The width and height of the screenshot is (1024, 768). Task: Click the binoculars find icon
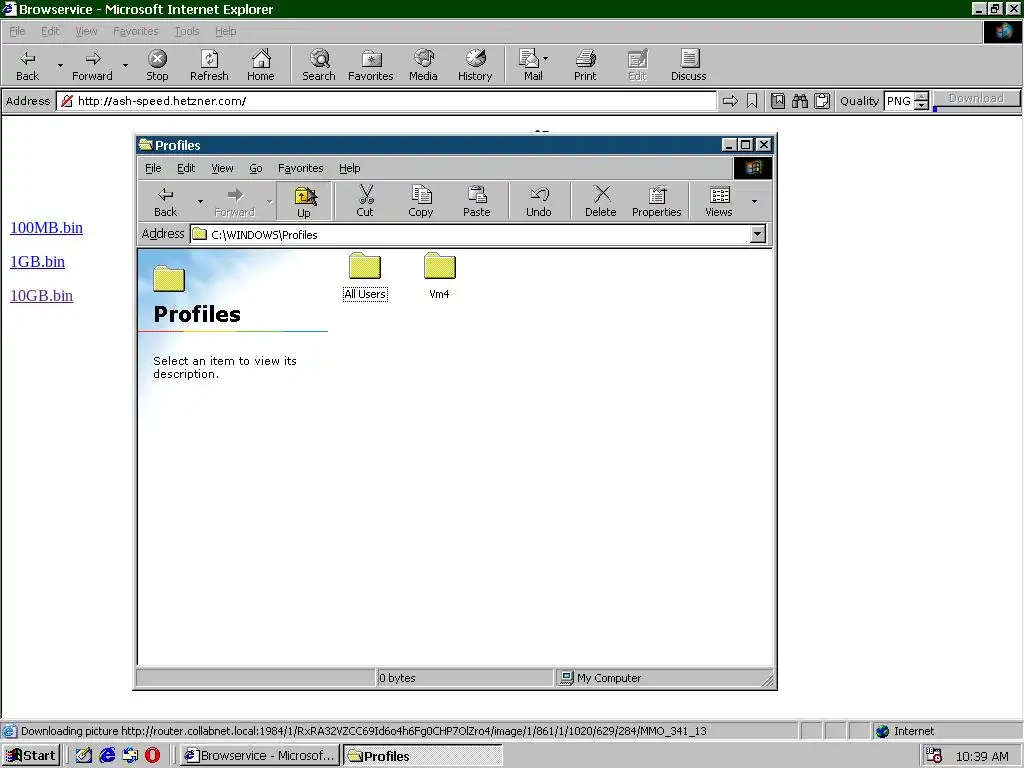pyautogui.click(x=800, y=101)
